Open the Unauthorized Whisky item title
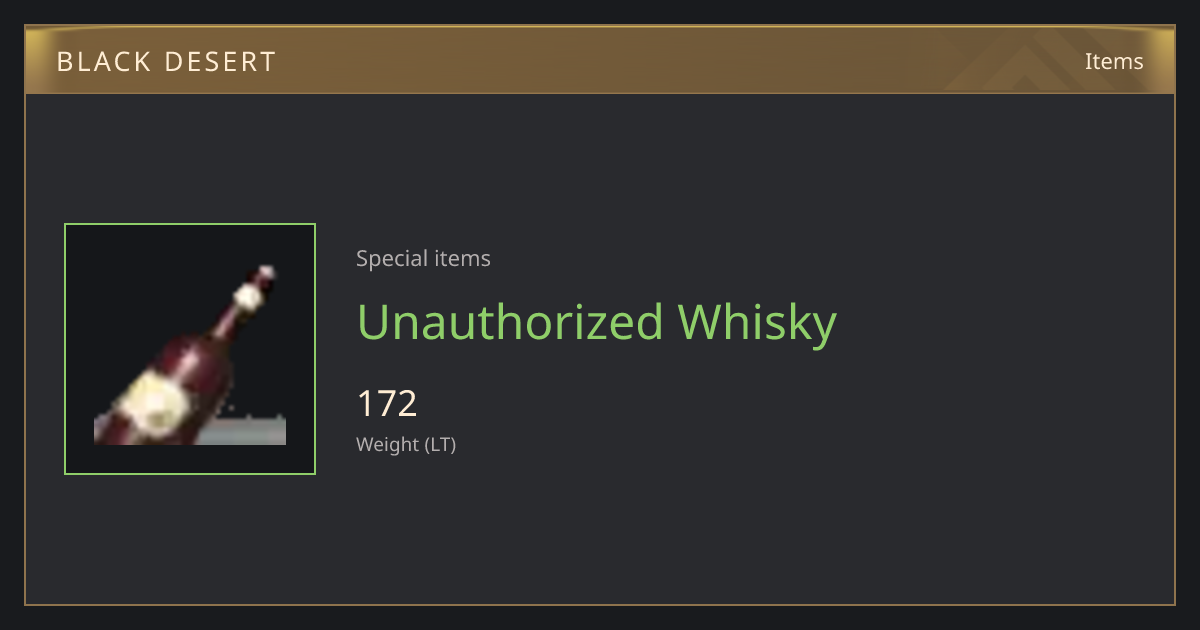Viewport: 1200px width, 630px height. (597, 323)
